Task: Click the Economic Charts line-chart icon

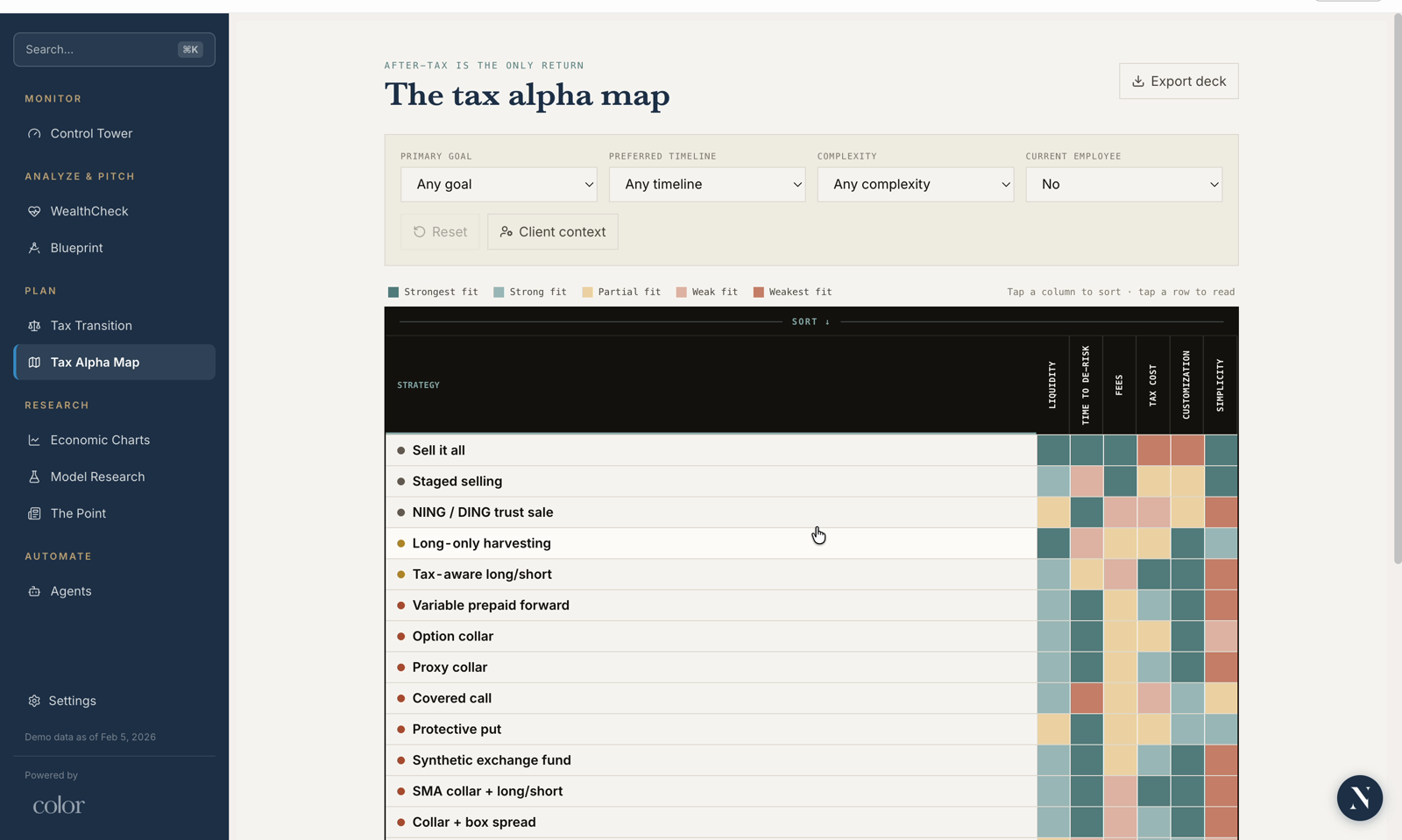Action: pos(34,441)
